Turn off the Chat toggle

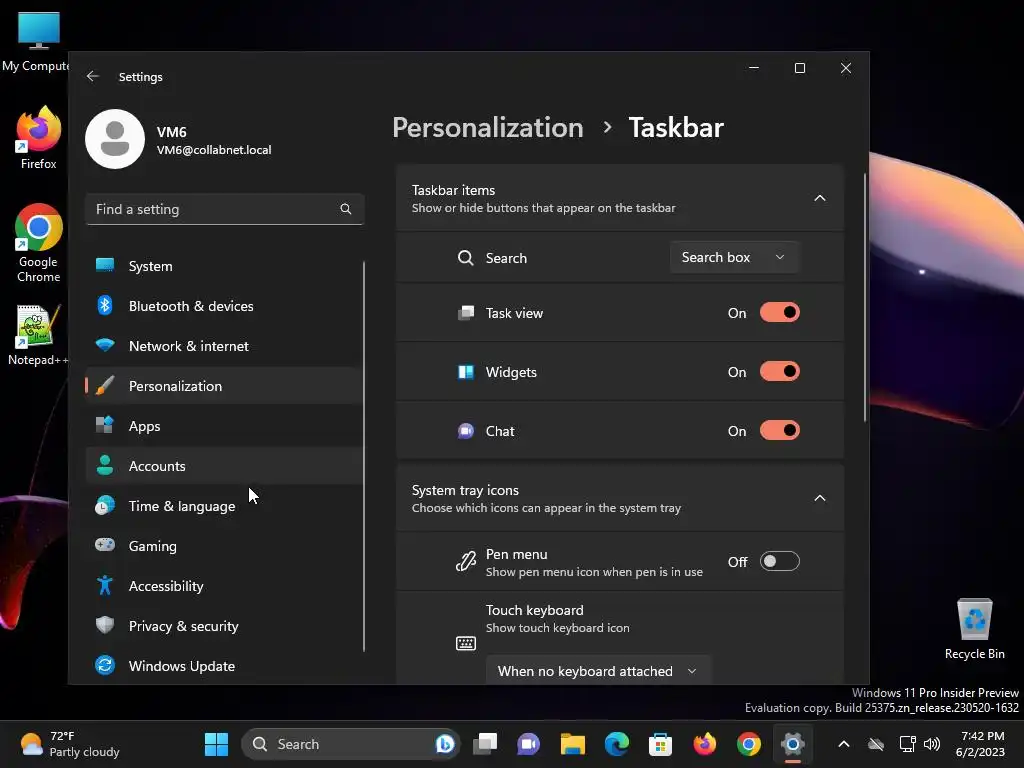pyautogui.click(x=779, y=431)
